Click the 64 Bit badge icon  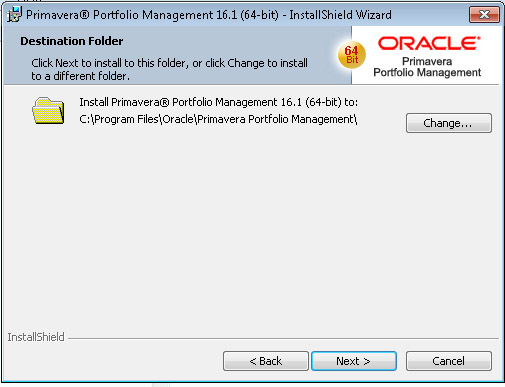coord(352,55)
